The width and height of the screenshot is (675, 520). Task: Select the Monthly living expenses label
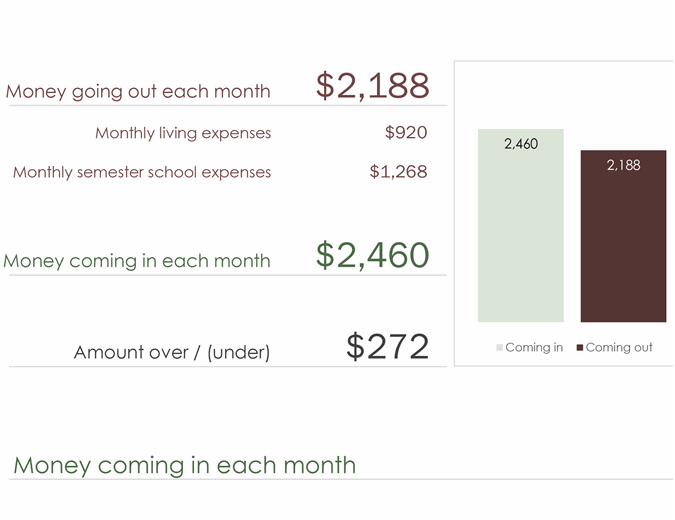pos(183,133)
